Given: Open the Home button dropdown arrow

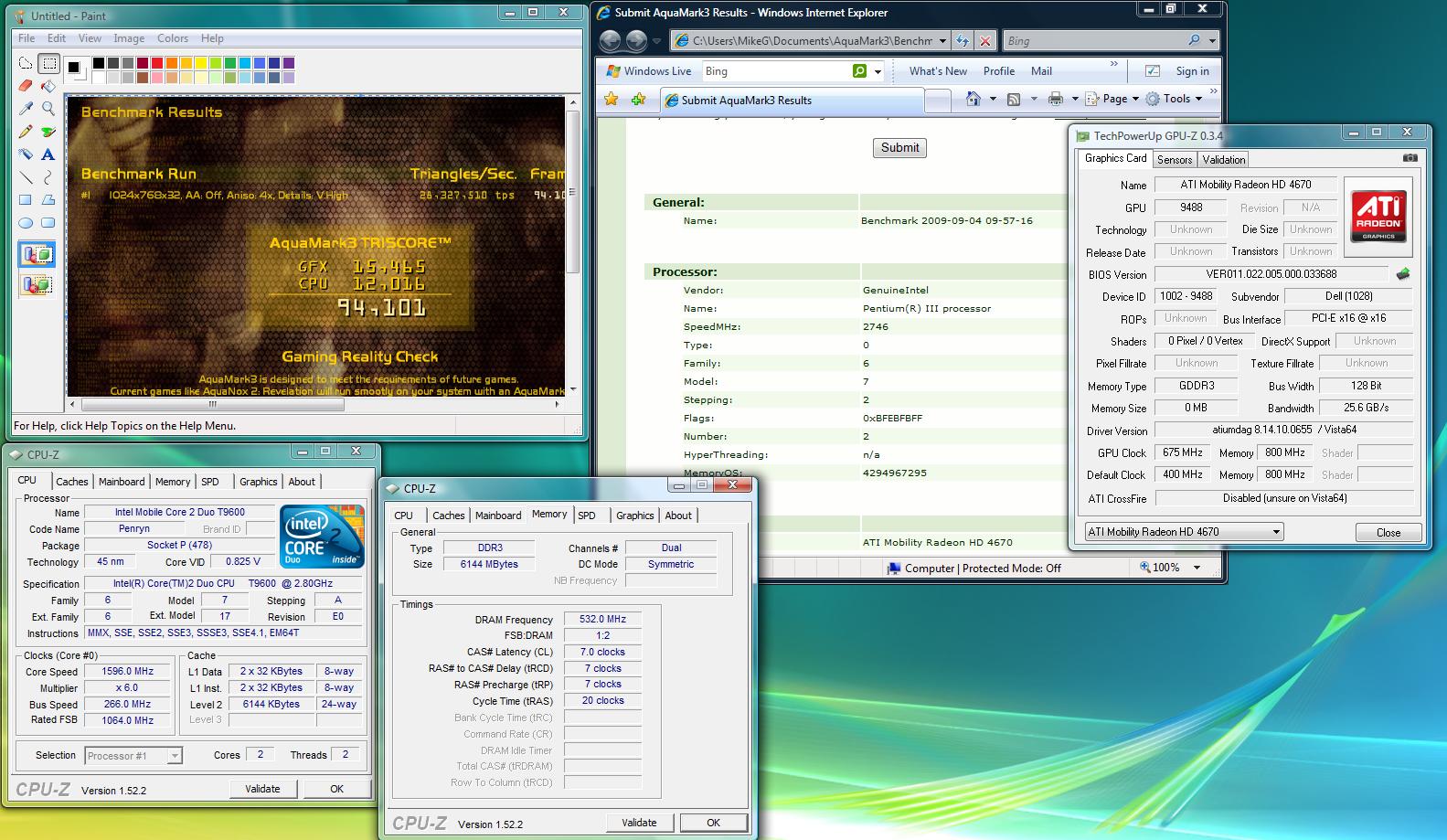Looking at the screenshot, I should point(993,99).
